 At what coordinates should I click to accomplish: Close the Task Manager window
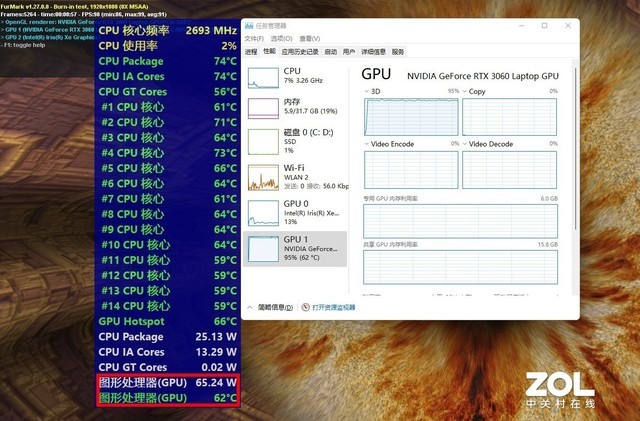(x=568, y=26)
